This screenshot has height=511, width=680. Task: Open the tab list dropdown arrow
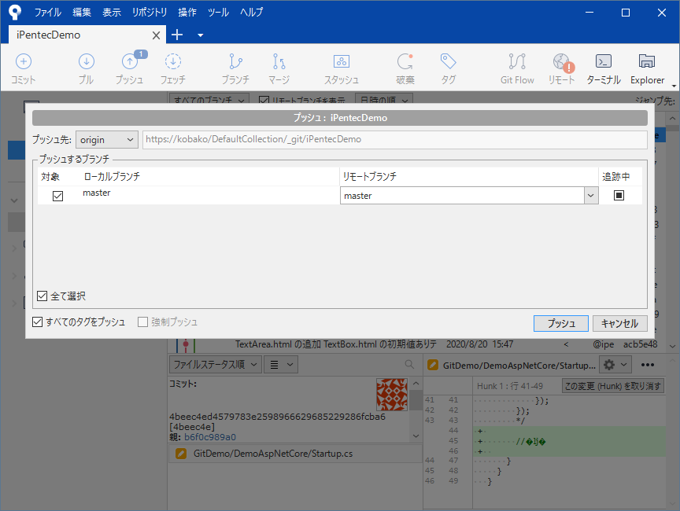tap(200, 35)
